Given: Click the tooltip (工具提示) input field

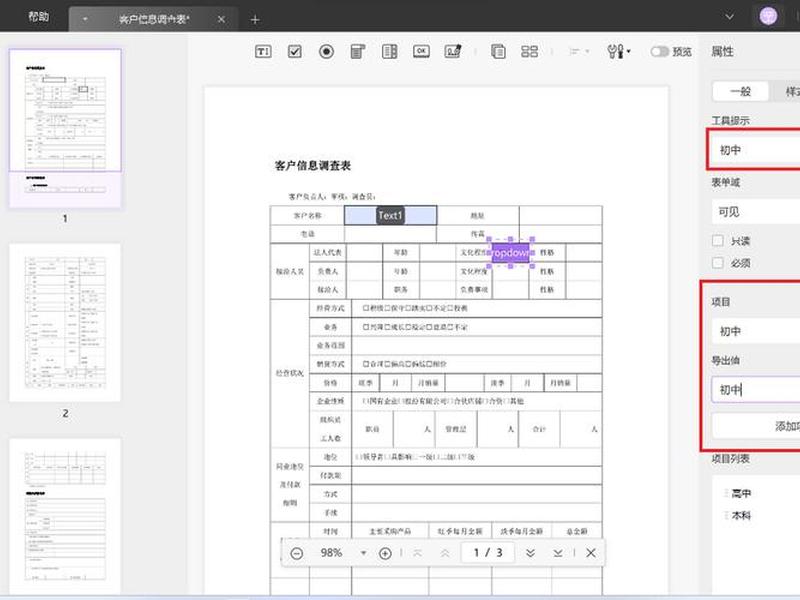Looking at the screenshot, I should [x=755, y=149].
